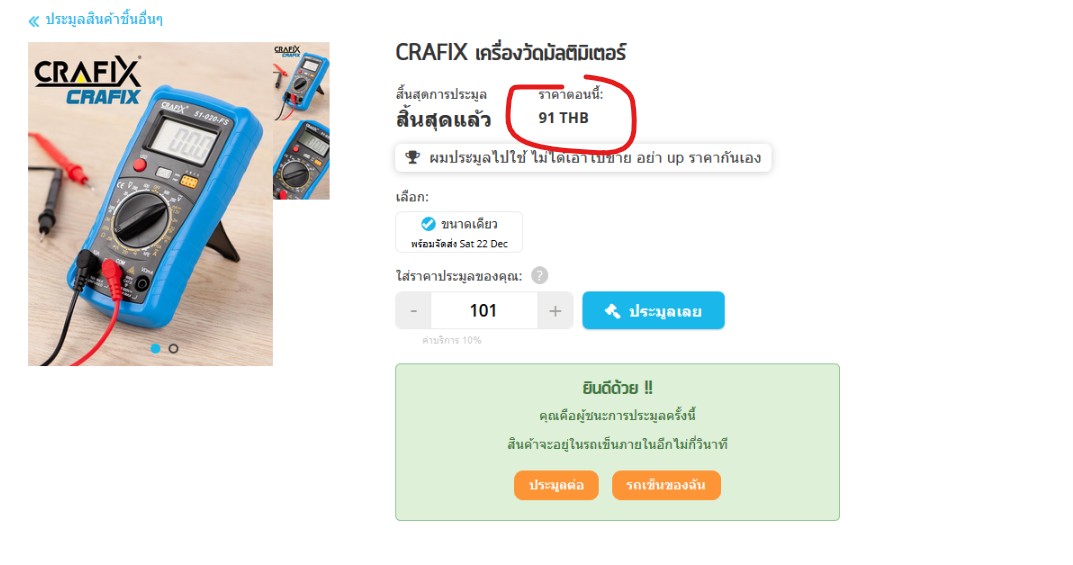Open รถเข็นของฉัน cart button
The width and height of the screenshot is (1073, 565).
click(x=666, y=485)
